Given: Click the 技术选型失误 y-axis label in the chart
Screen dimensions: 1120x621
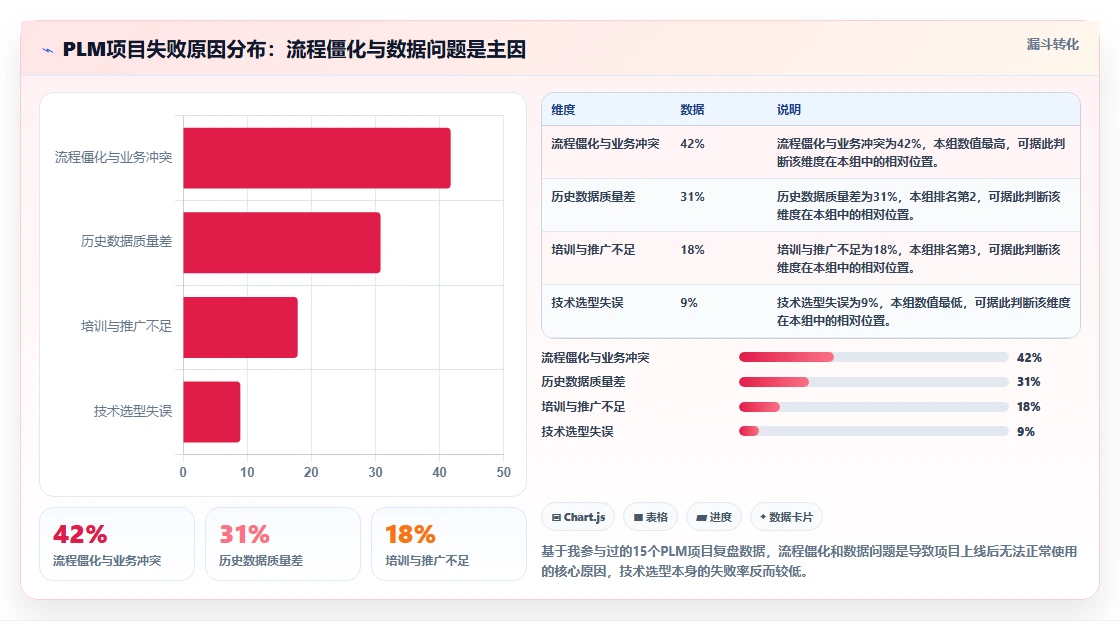Looking at the screenshot, I should coord(133,411).
